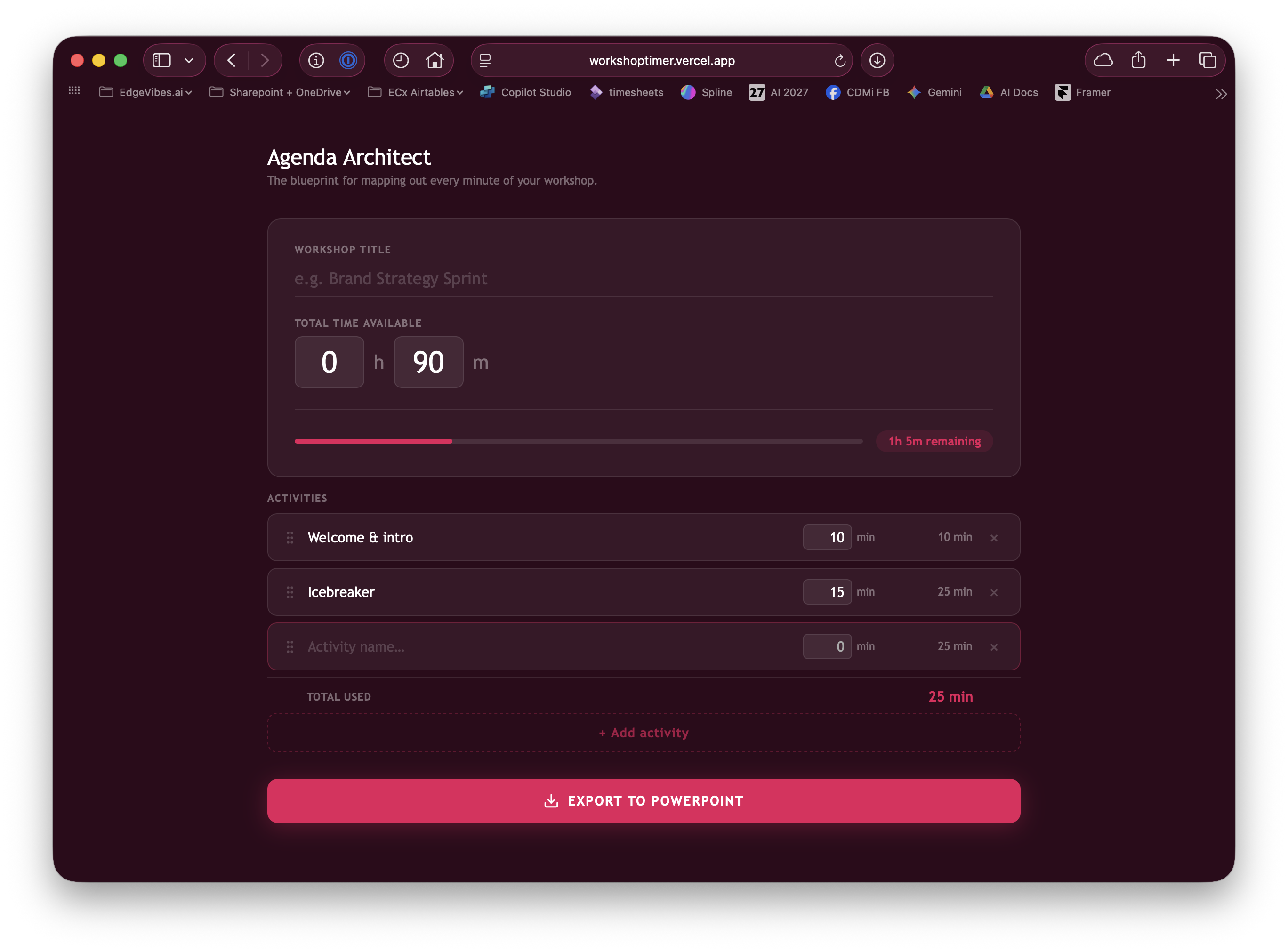Grab the empty activity row drag handle

[290, 646]
